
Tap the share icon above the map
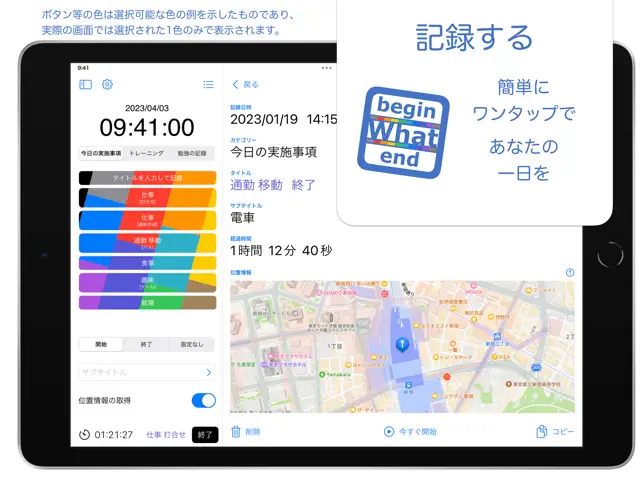click(570, 272)
